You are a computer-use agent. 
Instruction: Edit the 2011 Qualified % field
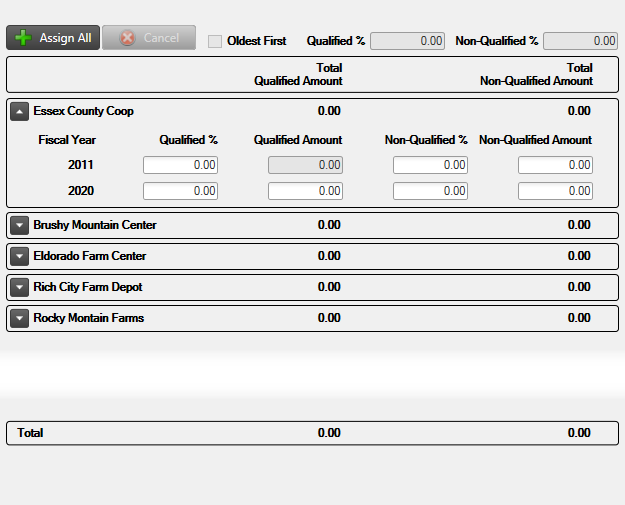point(180,165)
